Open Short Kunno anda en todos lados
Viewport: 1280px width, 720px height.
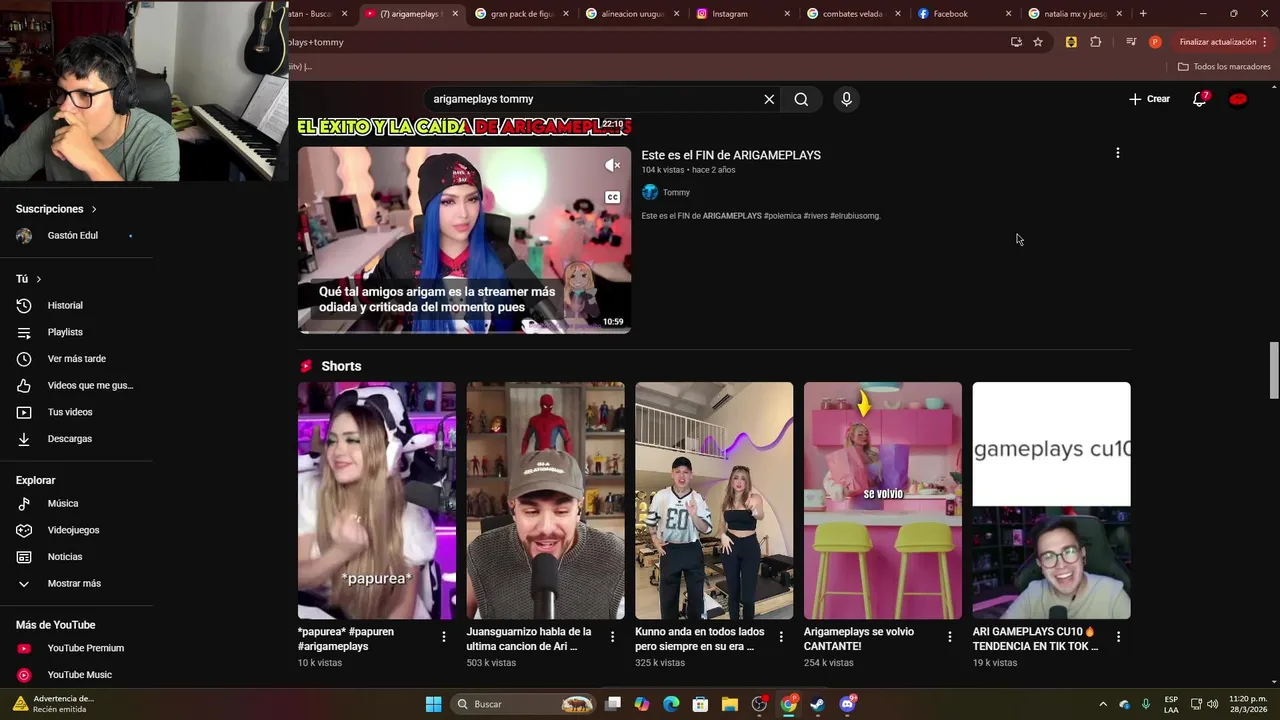(714, 500)
